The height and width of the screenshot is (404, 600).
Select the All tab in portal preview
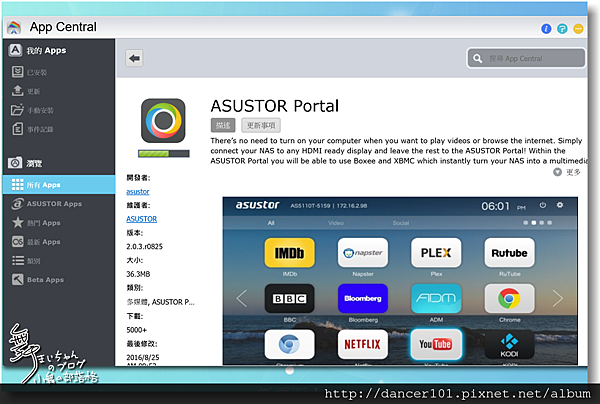[x=271, y=223]
